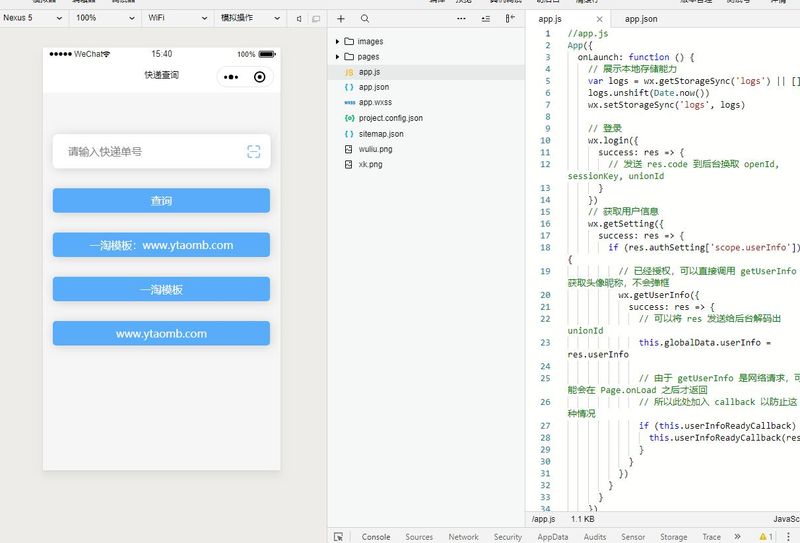800x543 pixels.
Task: Open the Security debugger tab
Action: click(x=508, y=537)
